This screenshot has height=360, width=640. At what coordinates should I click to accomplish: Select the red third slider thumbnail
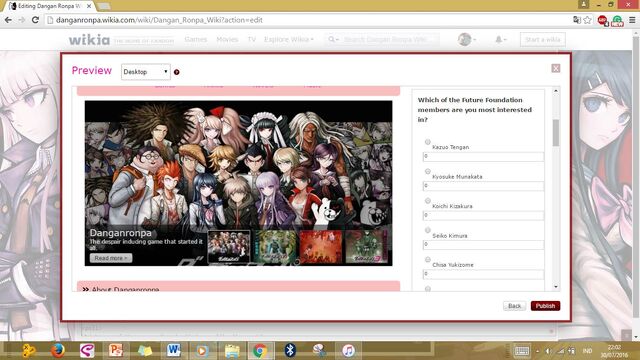tap(320, 247)
